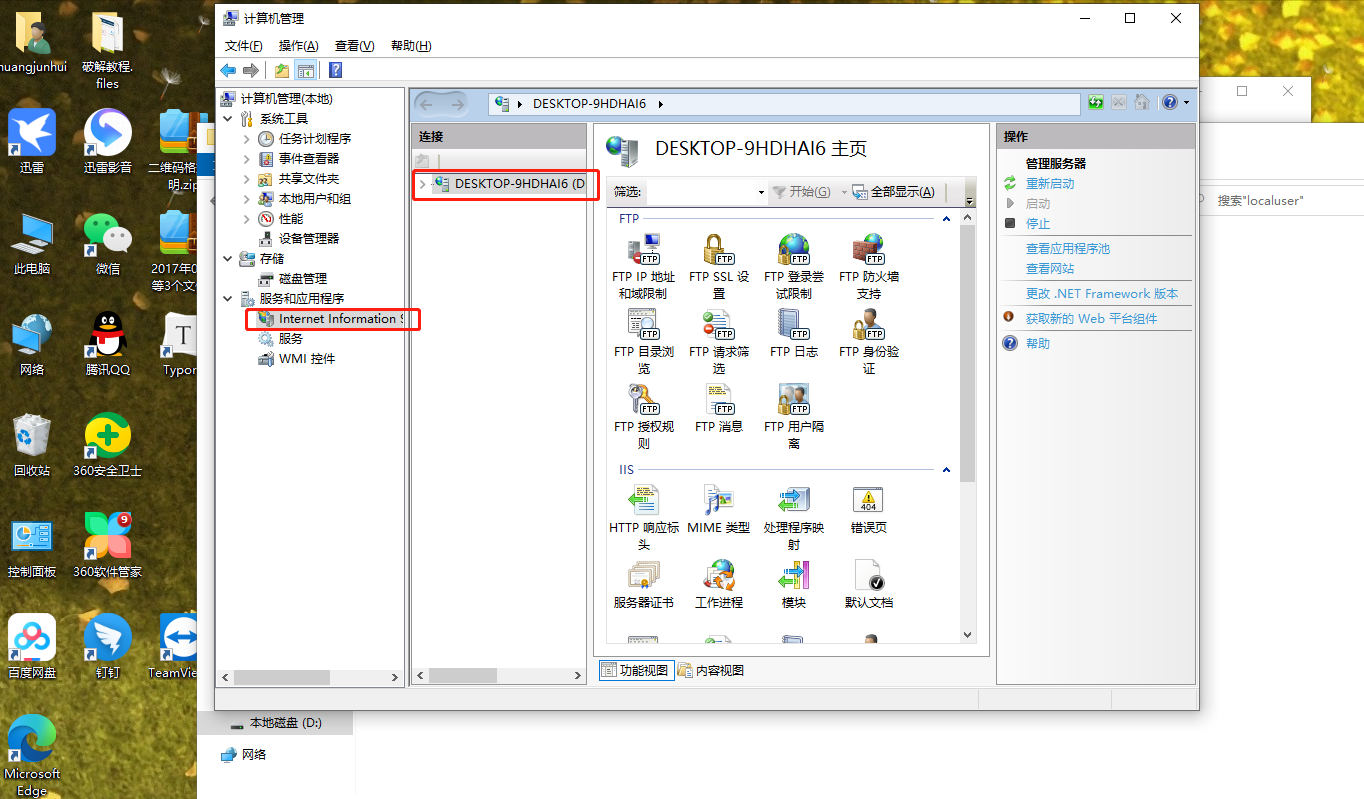The height and width of the screenshot is (799, 1364).
Task: Expand the 任务计划程序 node
Action: click(247, 138)
